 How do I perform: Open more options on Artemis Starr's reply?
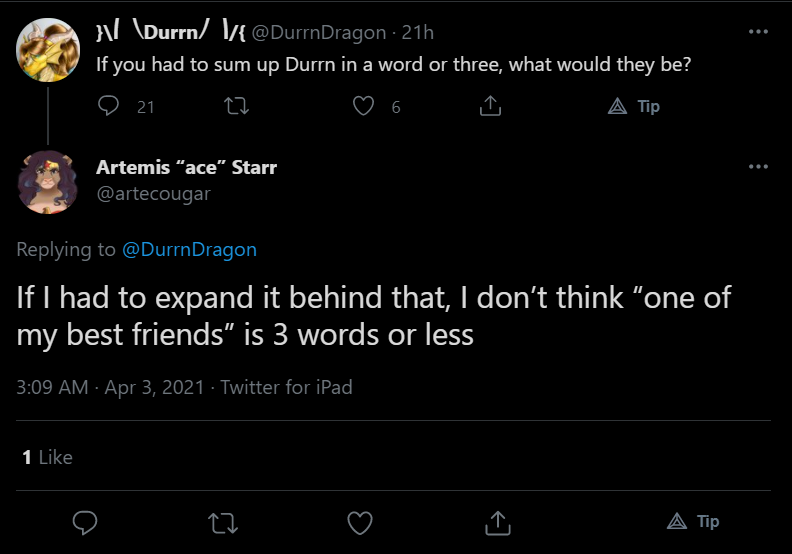click(758, 167)
